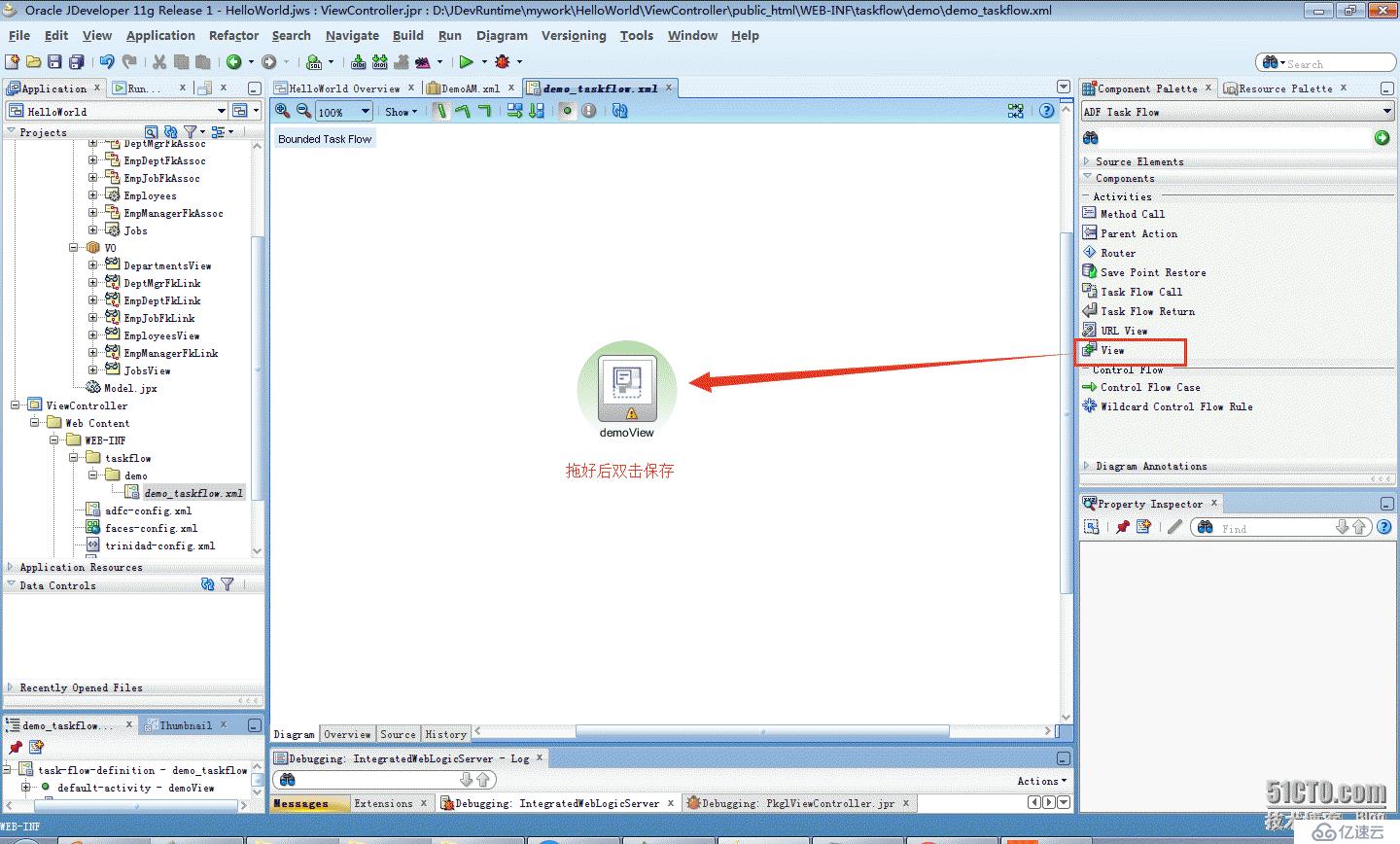Click the Make project build icon
Screen dimensions: 1400x844
coord(359,62)
